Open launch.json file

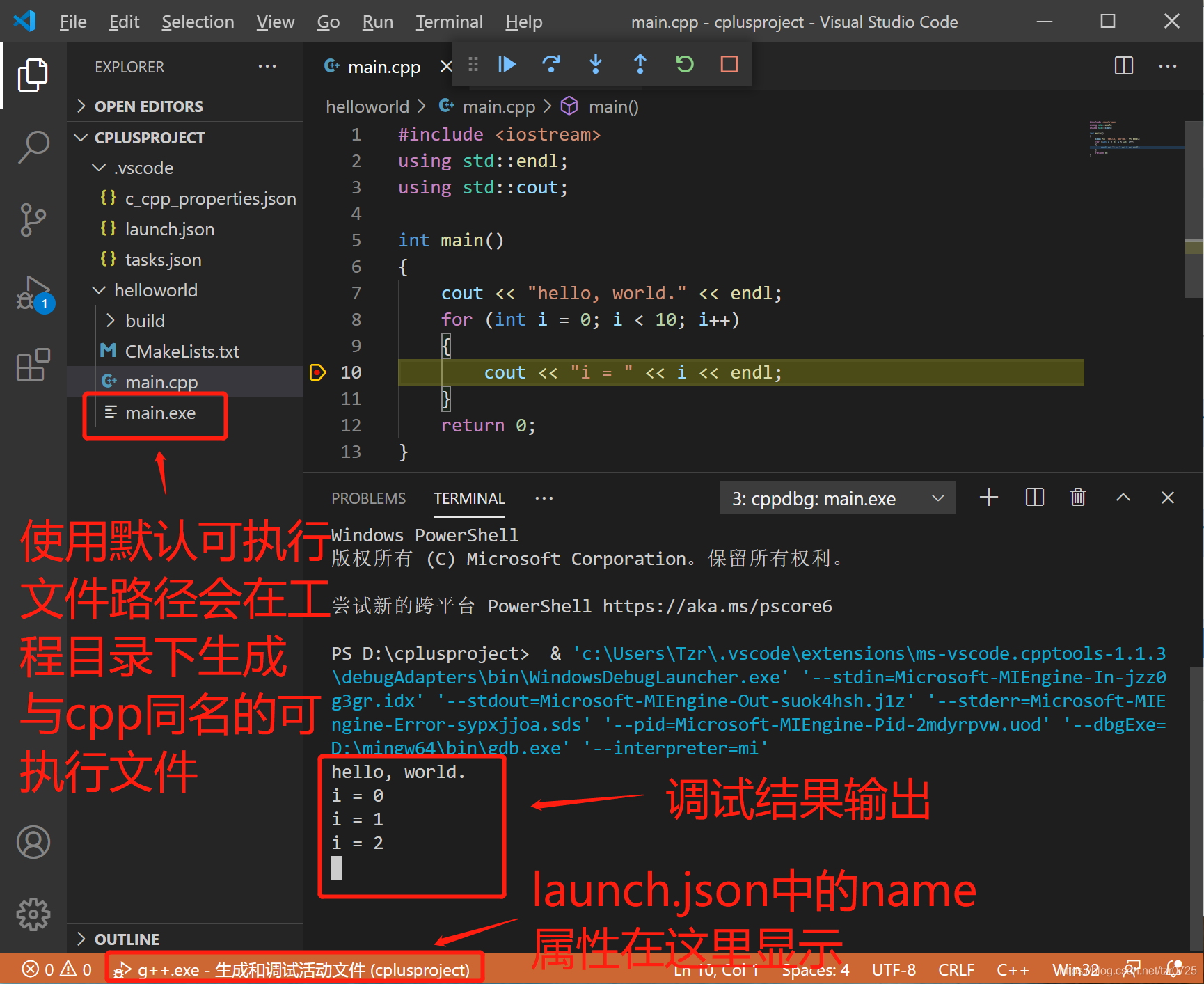click(185, 230)
